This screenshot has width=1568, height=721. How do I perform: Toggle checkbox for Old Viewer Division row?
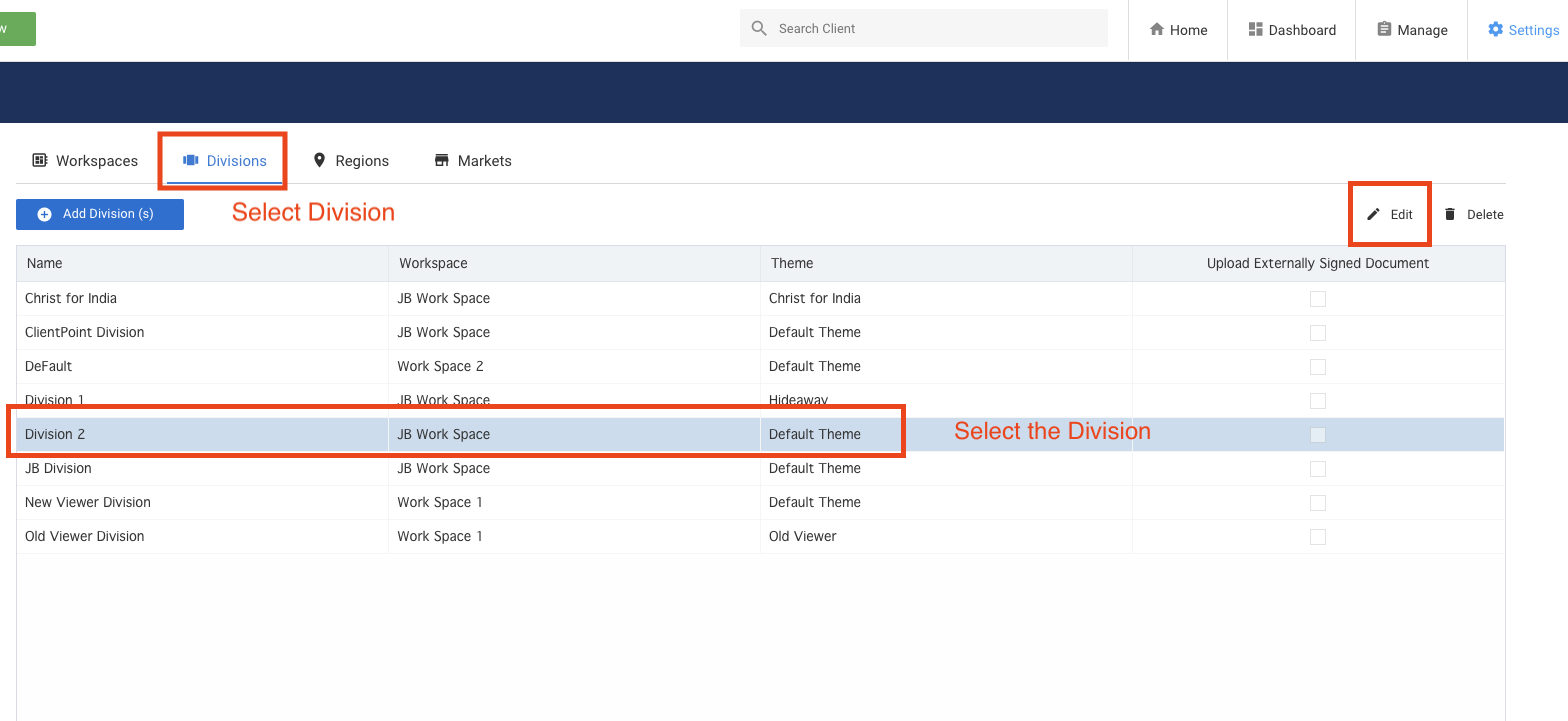point(1318,536)
